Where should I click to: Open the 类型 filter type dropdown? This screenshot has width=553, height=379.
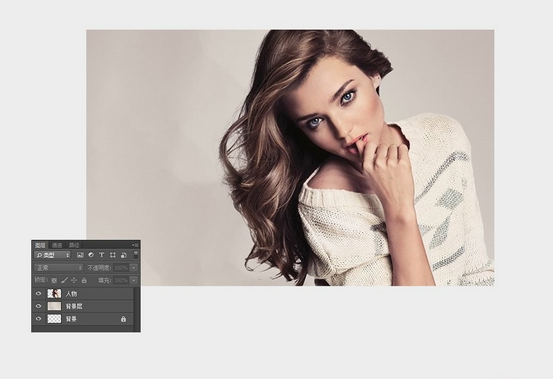coord(52,255)
